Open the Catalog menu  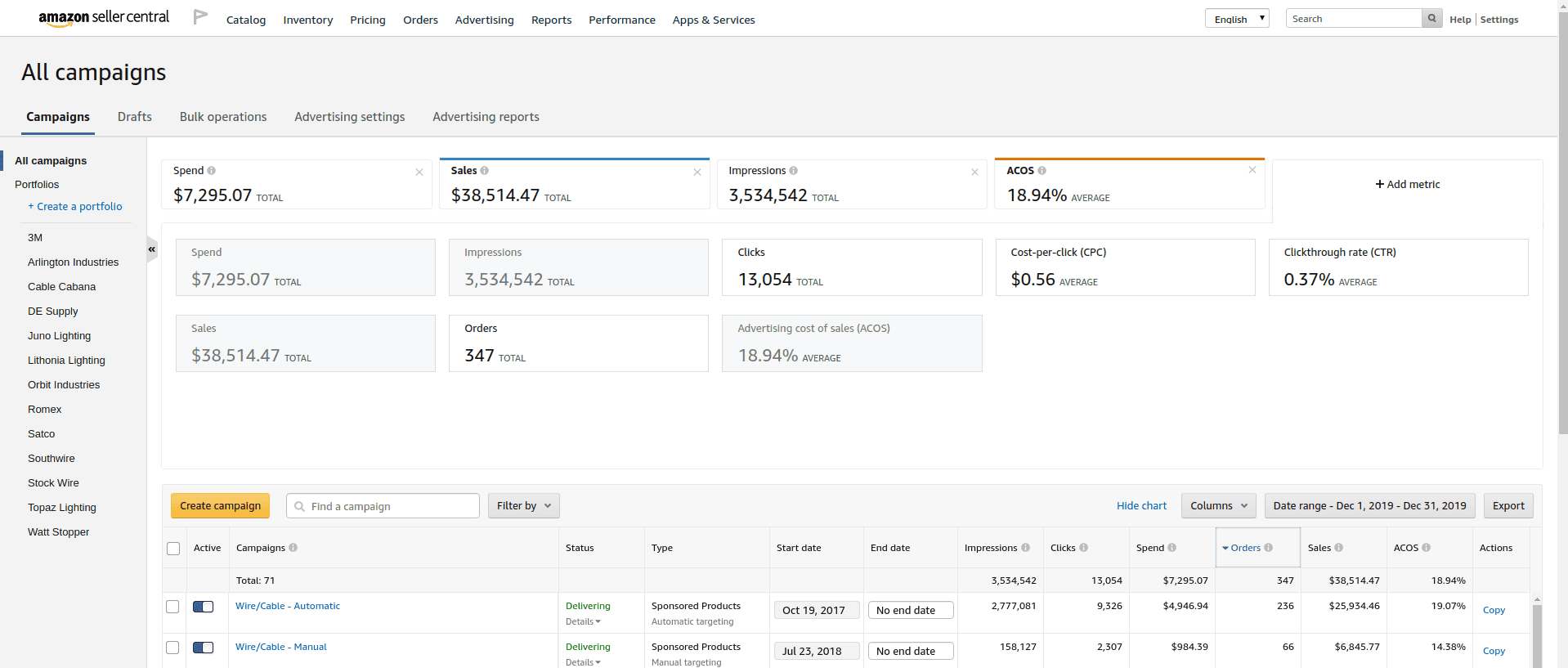(246, 20)
